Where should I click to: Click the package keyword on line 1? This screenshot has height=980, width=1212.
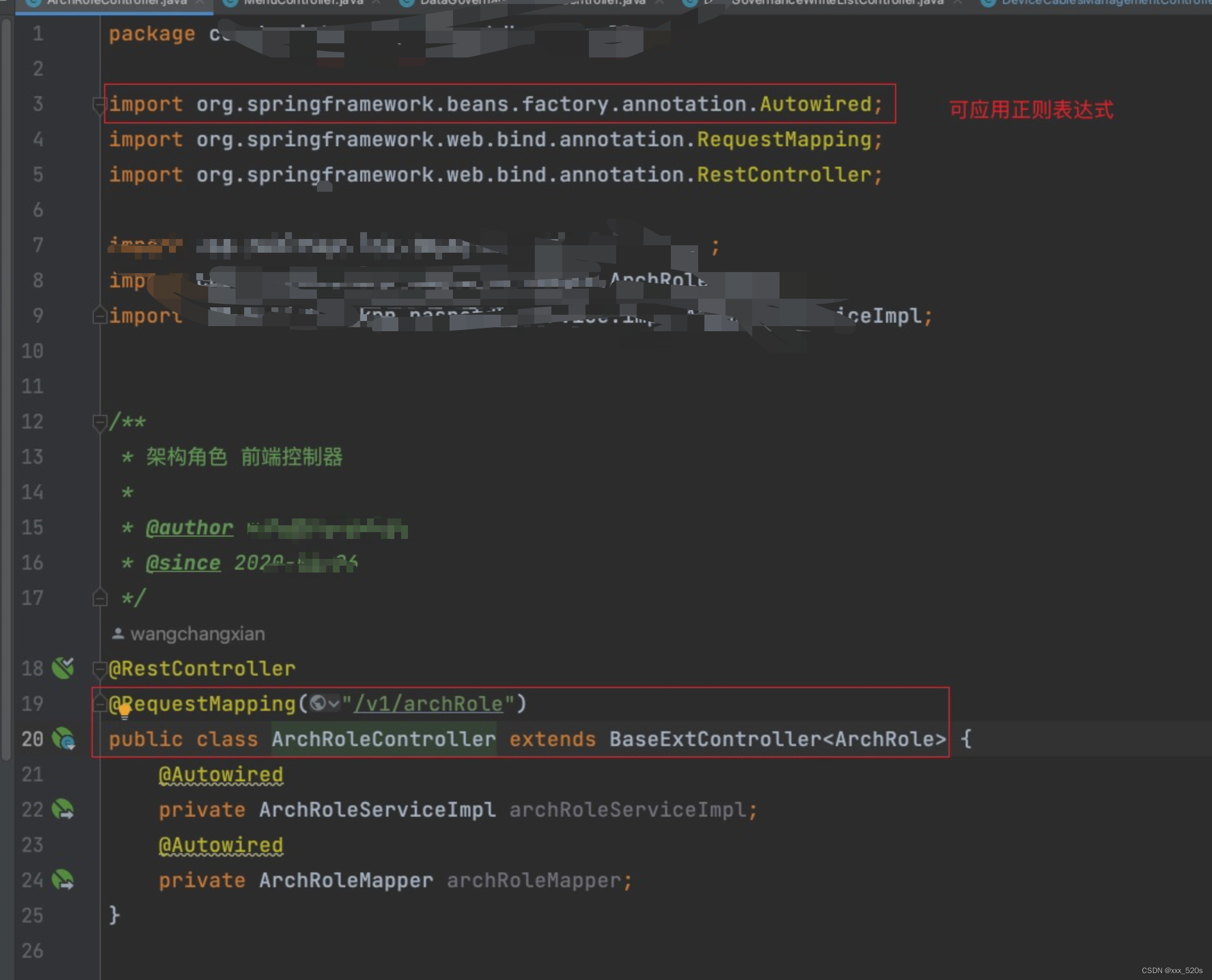click(x=152, y=34)
